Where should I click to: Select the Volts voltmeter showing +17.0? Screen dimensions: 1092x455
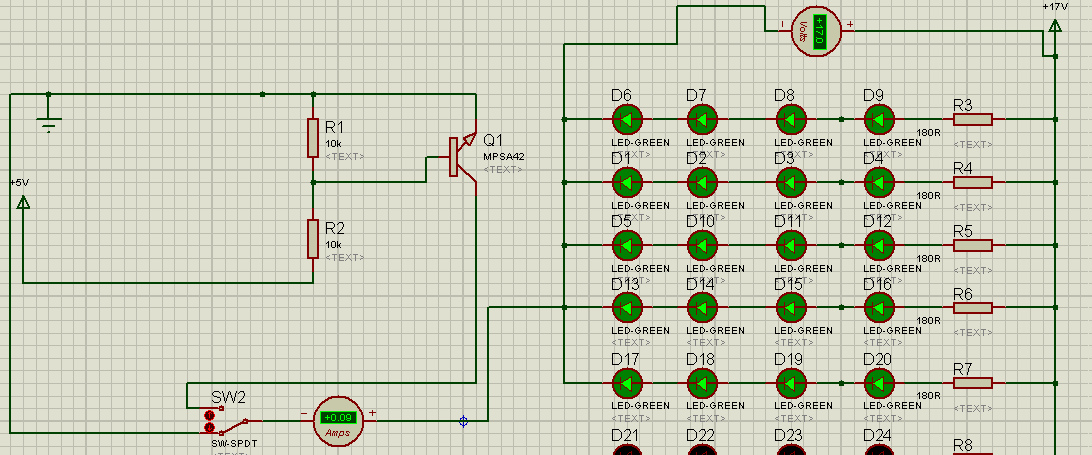(x=816, y=31)
